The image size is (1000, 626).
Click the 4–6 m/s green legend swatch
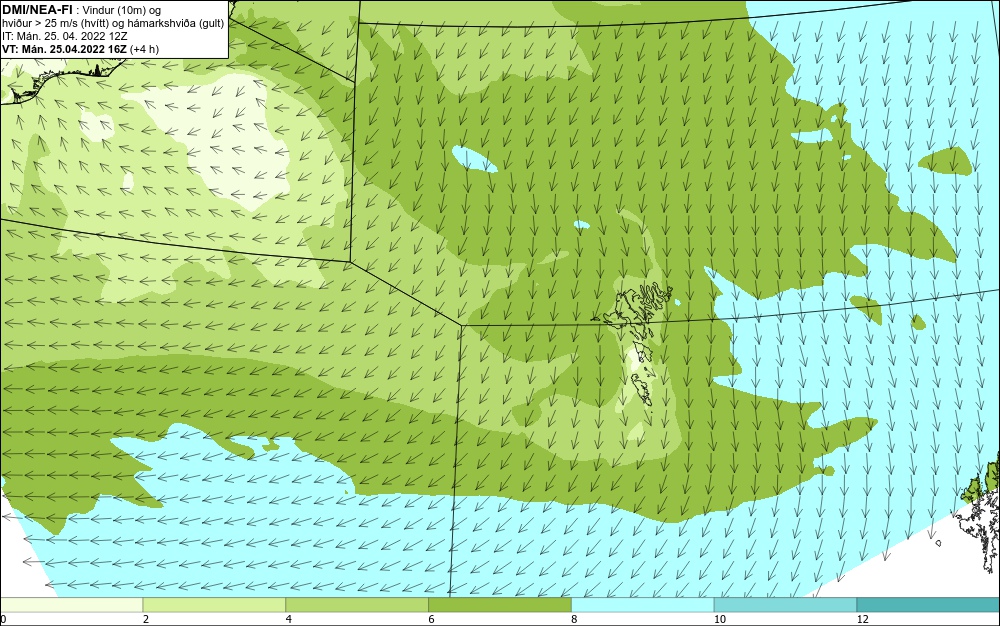357,605
